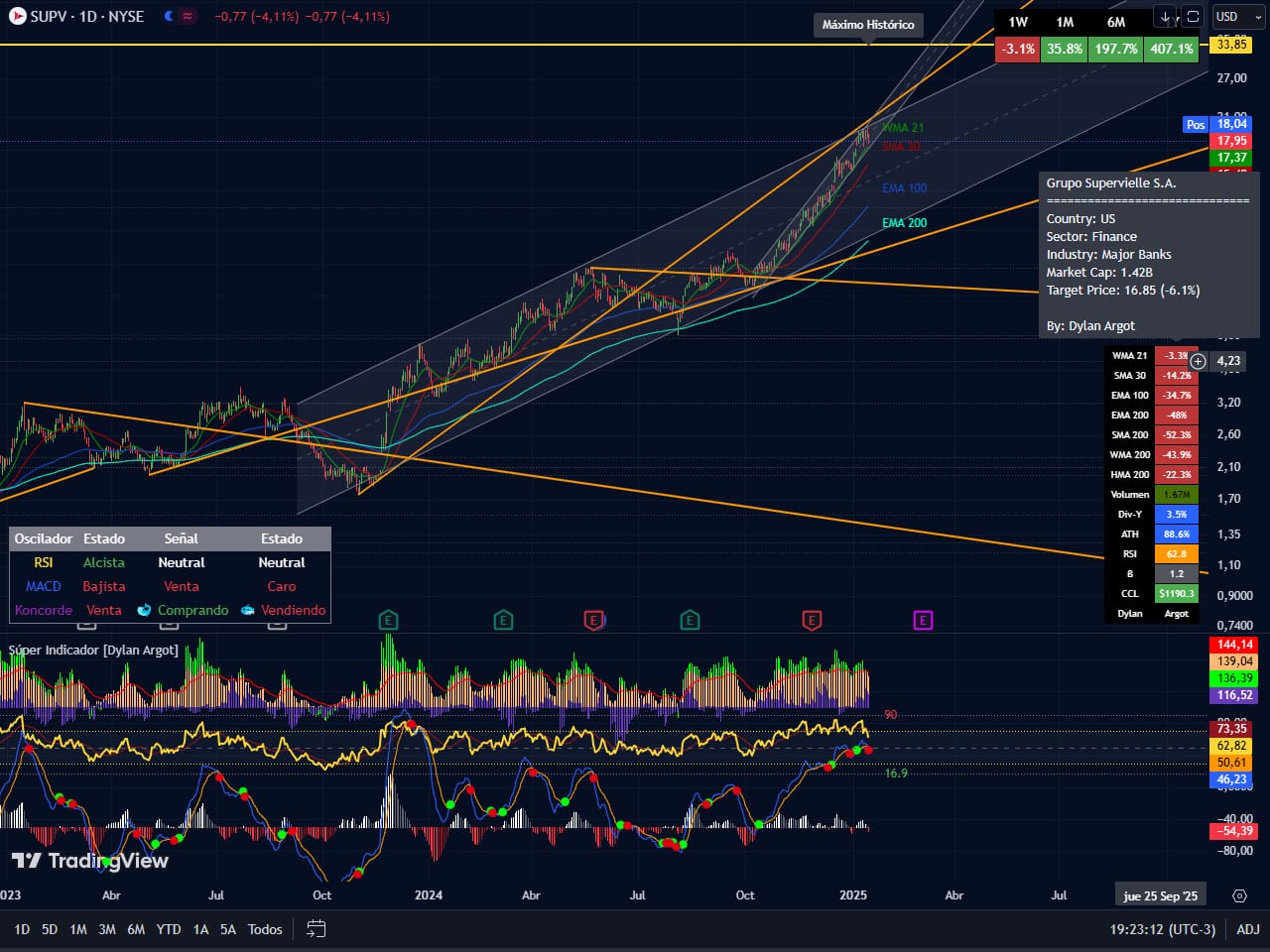Click the yellow 33,85 price label
1270x952 pixels.
tap(1231, 45)
